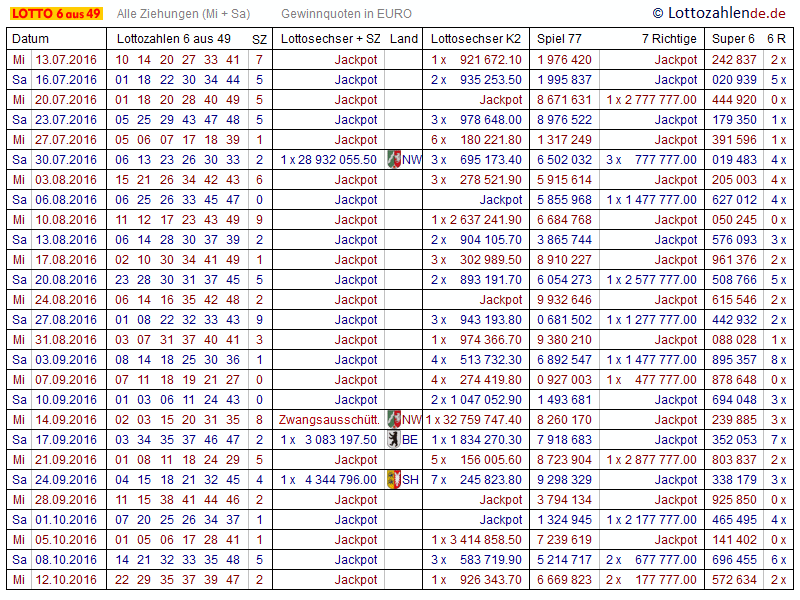800x600 pixels.
Task: Click the NW coat of arms for 14.09.2016
Action: [394, 420]
